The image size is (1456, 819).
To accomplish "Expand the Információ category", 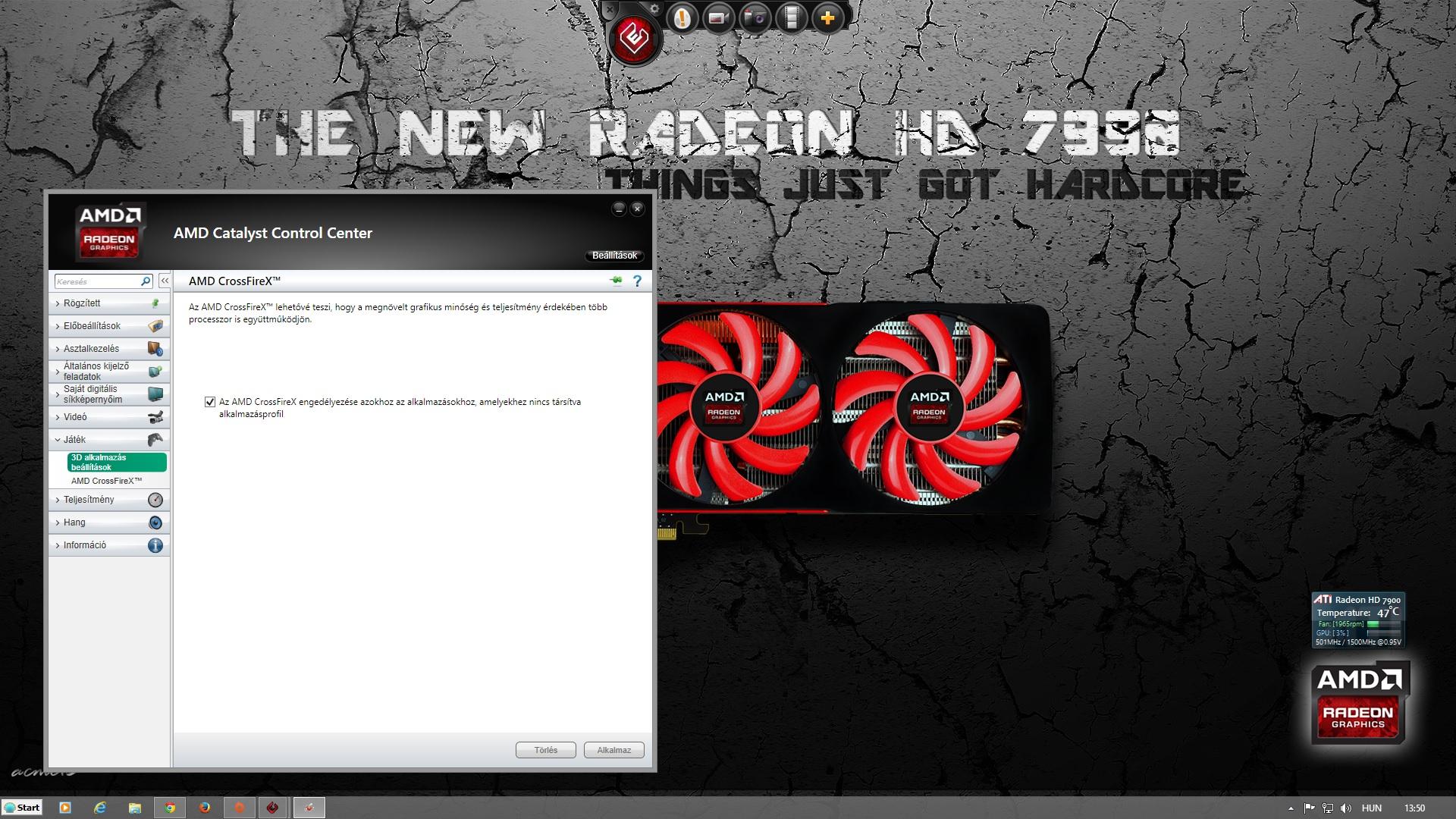I will point(109,545).
